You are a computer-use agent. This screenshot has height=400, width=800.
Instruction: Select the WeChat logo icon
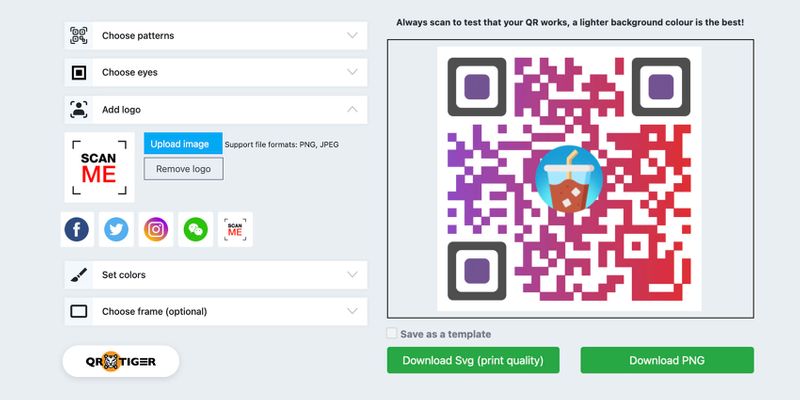[196, 229]
